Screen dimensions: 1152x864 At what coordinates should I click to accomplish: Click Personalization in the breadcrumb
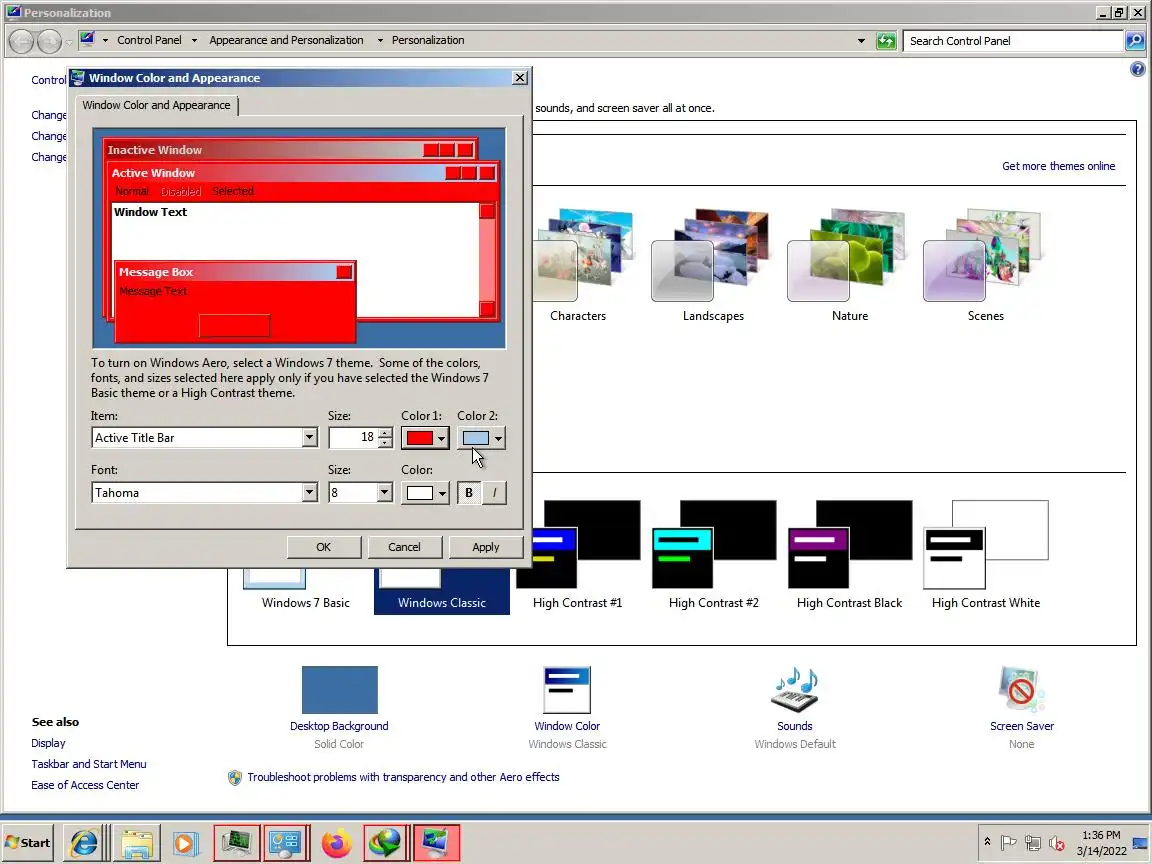point(428,40)
